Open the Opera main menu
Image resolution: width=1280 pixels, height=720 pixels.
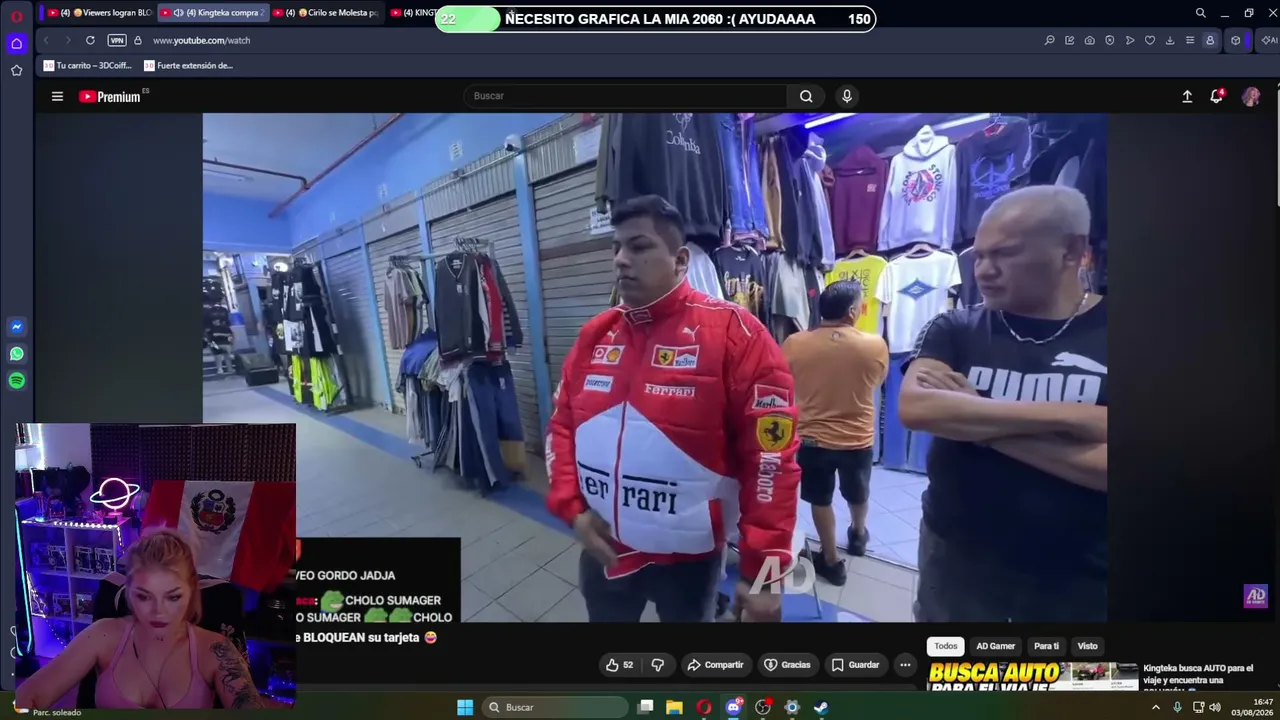pos(16,16)
